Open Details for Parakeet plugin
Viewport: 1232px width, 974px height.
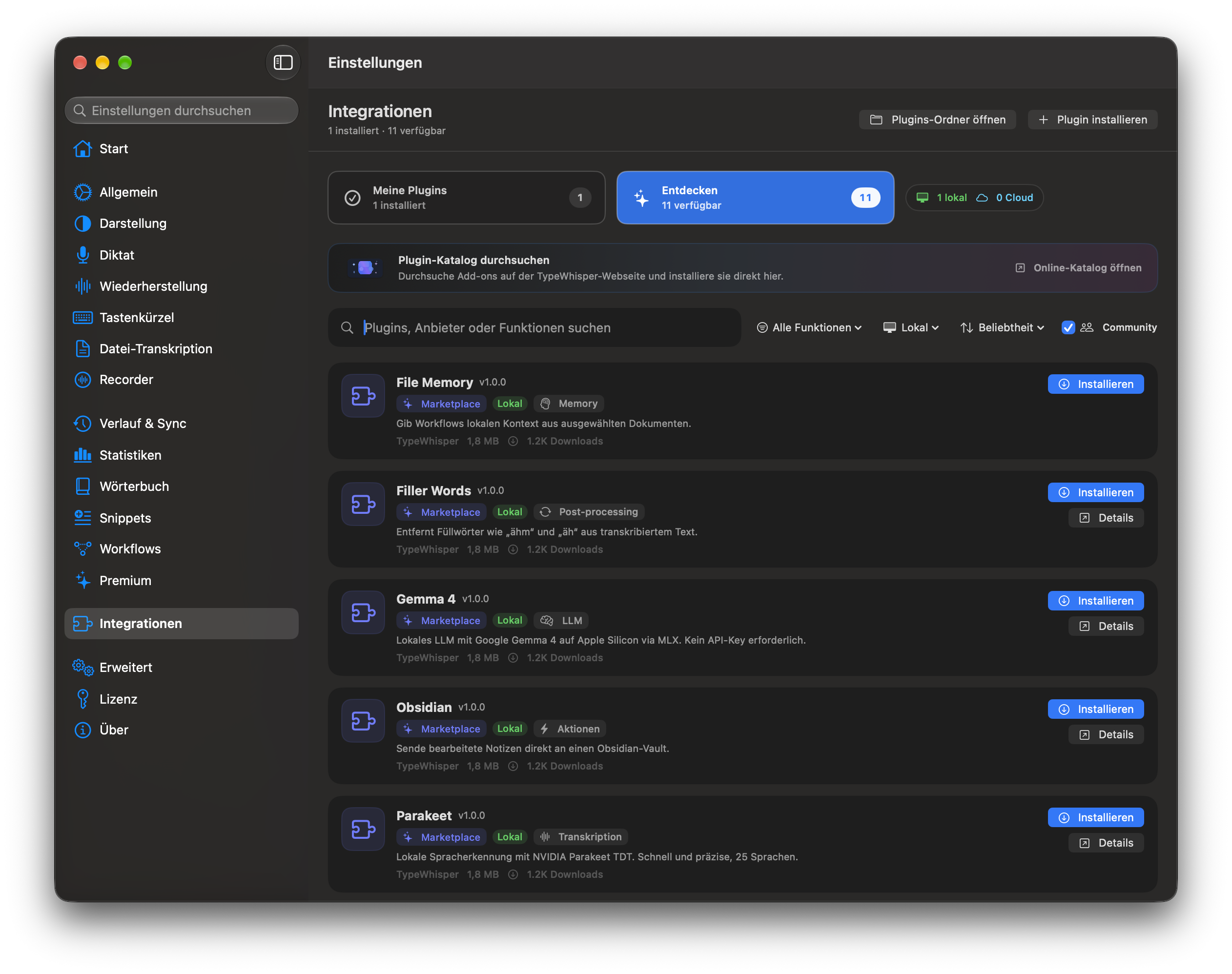tap(1106, 843)
